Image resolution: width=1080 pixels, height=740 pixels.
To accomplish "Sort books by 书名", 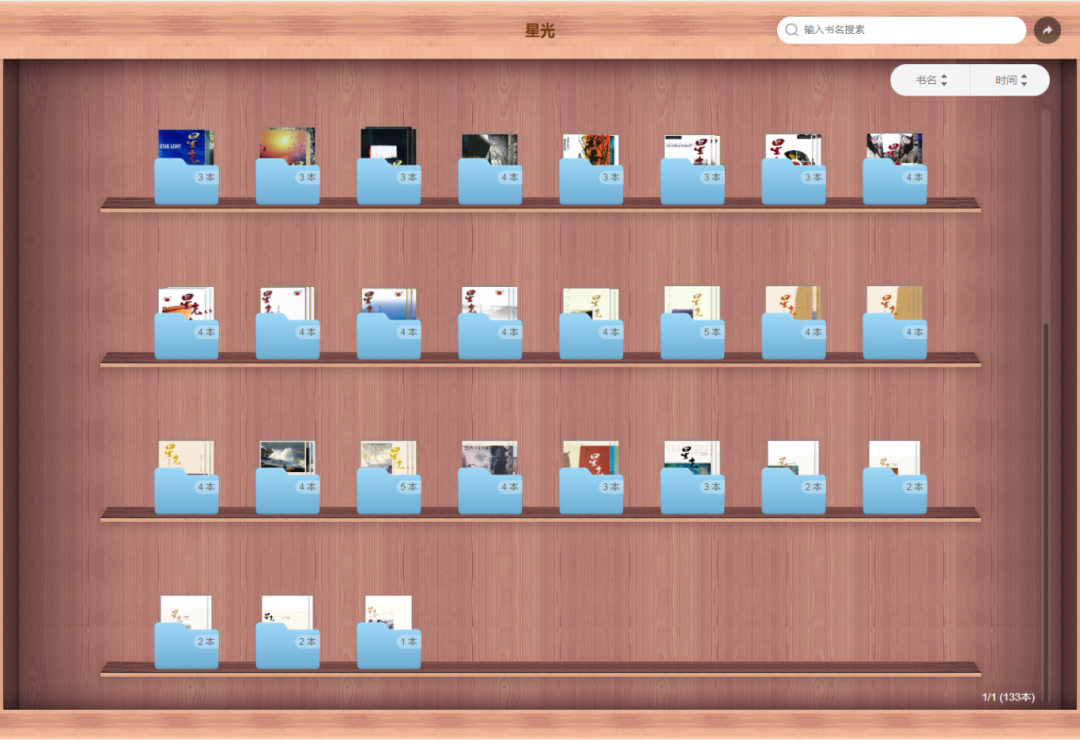I will (x=926, y=80).
